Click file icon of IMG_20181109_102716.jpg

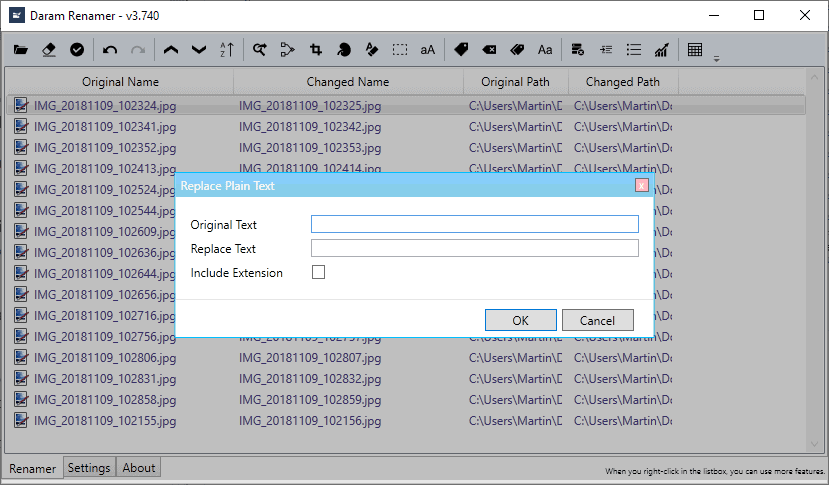(21, 315)
